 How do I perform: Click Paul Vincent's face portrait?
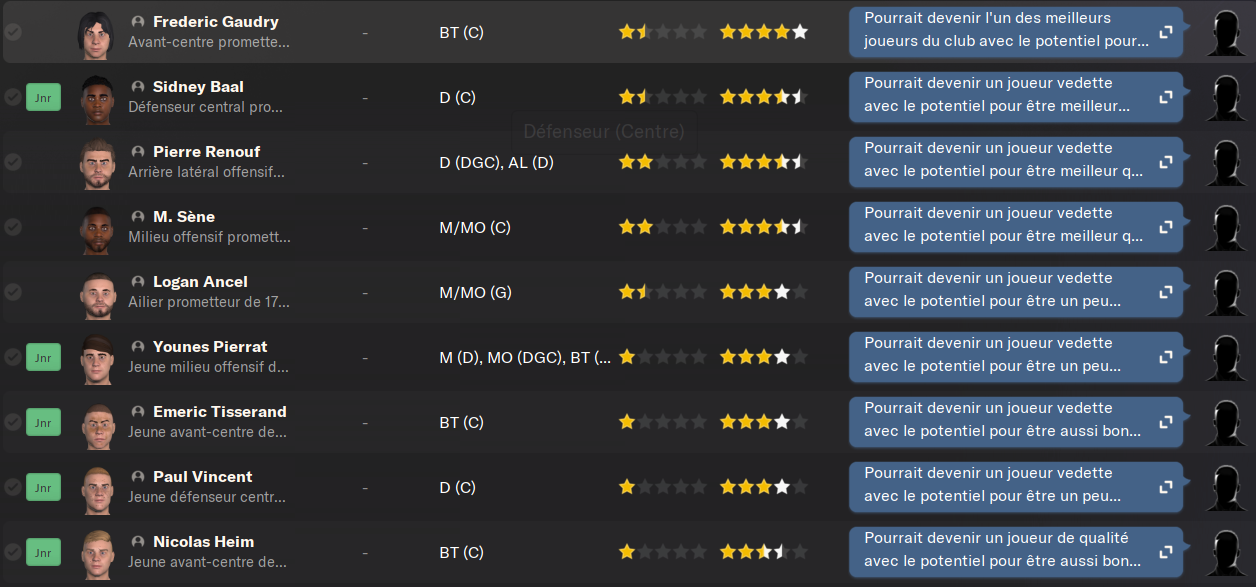point(98,487)
